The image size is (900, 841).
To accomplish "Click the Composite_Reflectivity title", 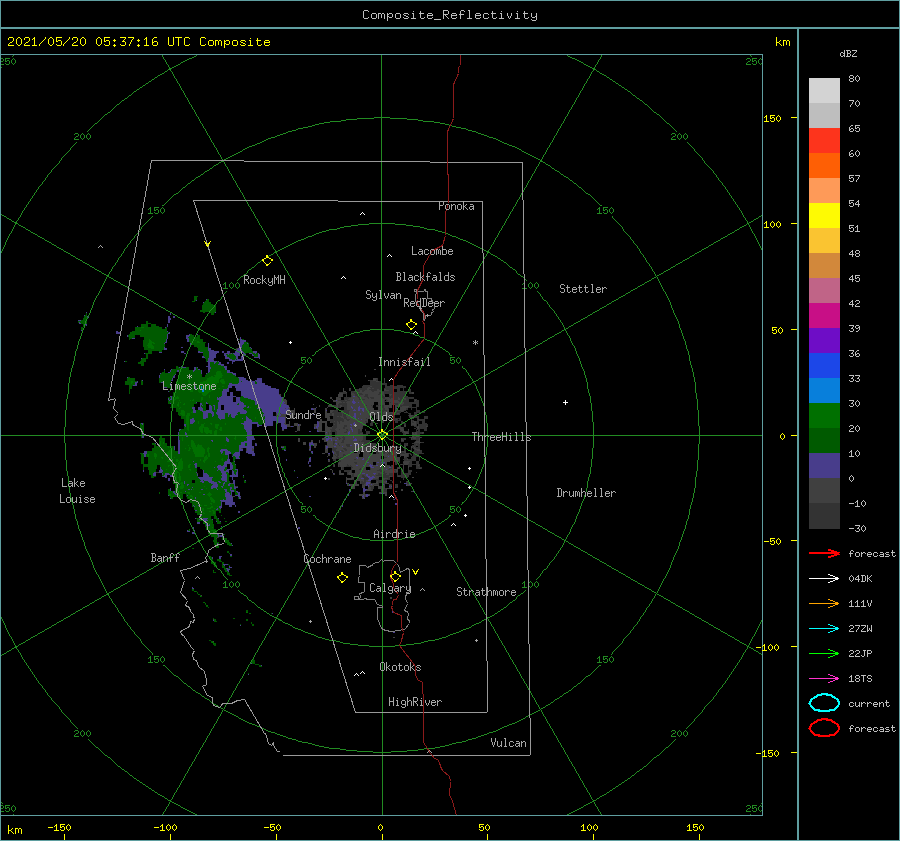I will 450,15.
